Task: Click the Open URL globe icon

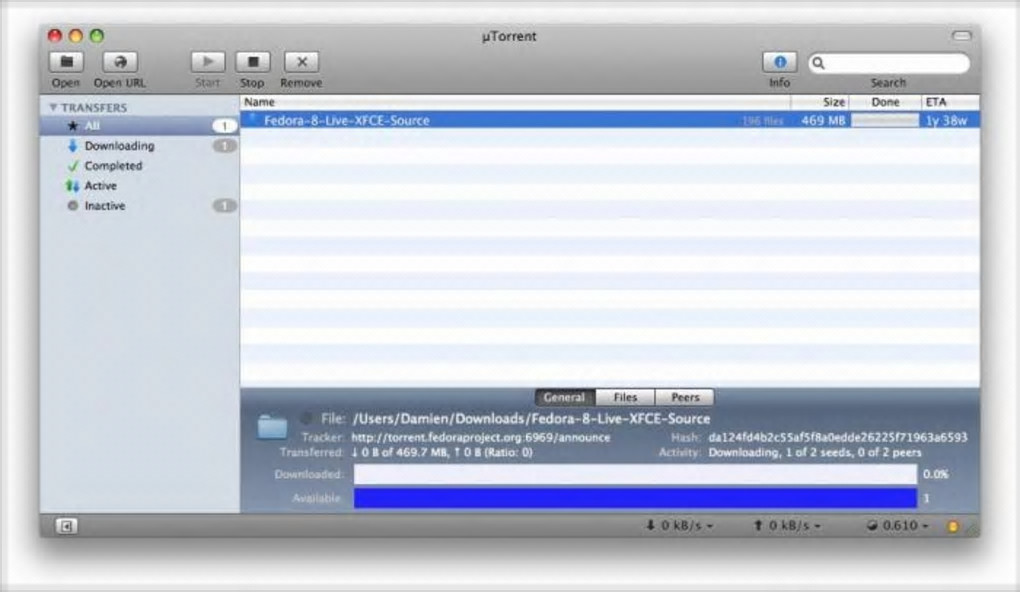Action: click(120, 62)
